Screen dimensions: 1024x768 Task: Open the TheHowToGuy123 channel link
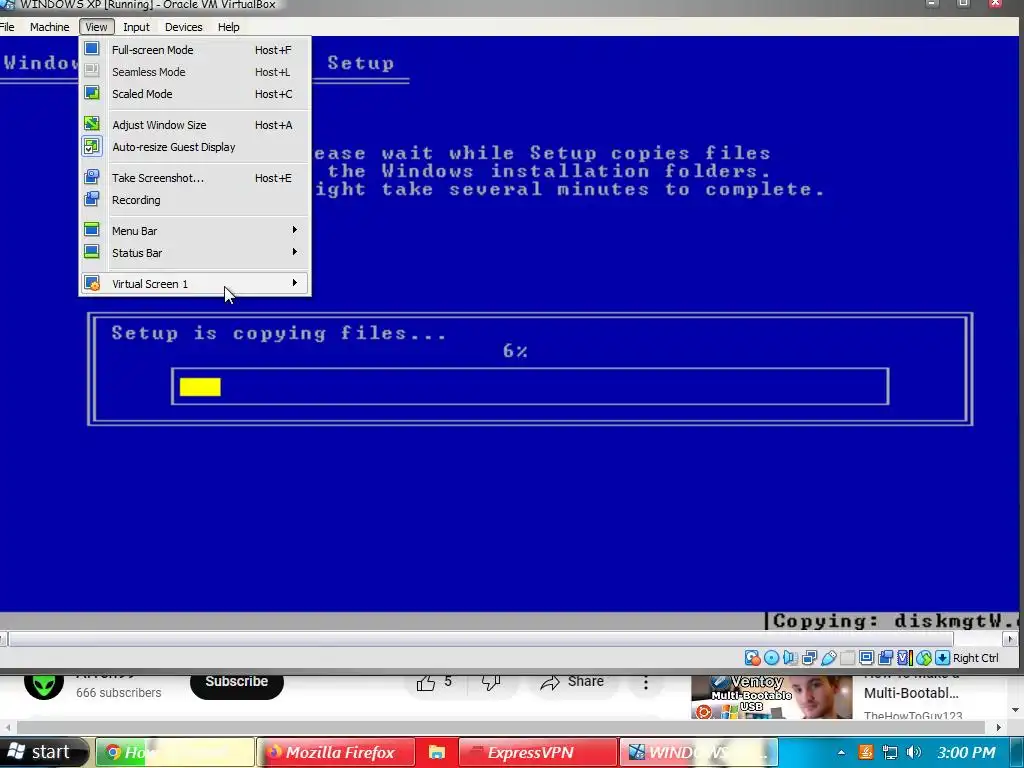coord(913,716)
